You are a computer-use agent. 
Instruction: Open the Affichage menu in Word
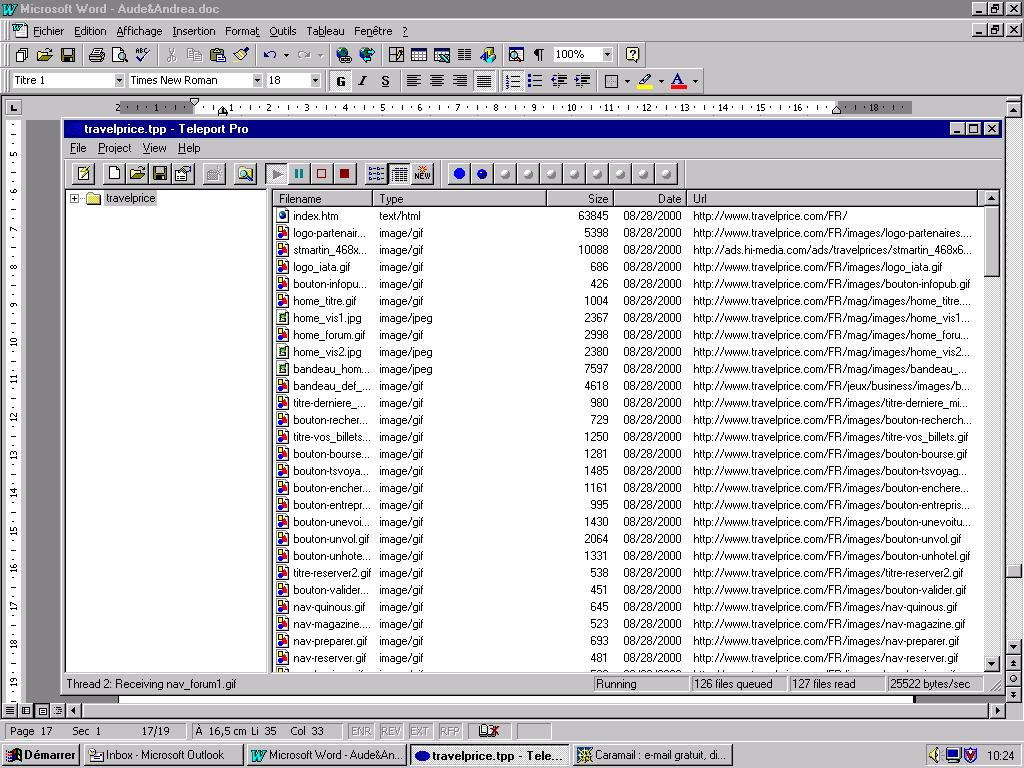(139, 31)
